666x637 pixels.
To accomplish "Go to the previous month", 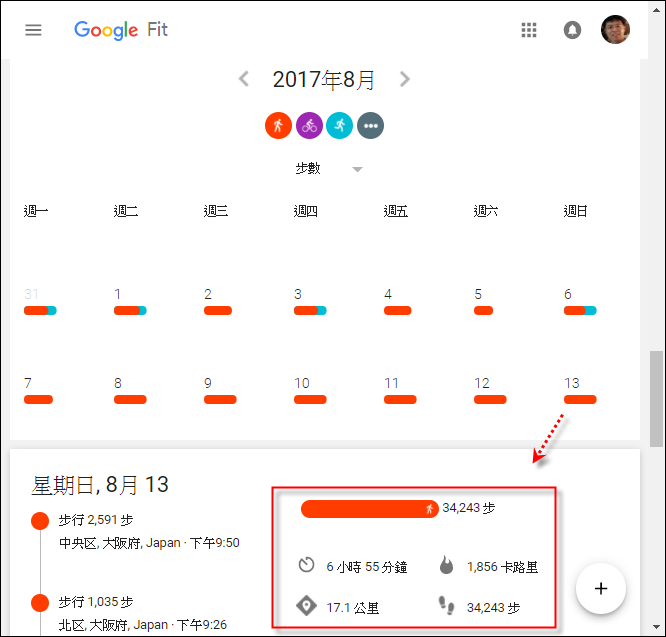I will 244,79.
